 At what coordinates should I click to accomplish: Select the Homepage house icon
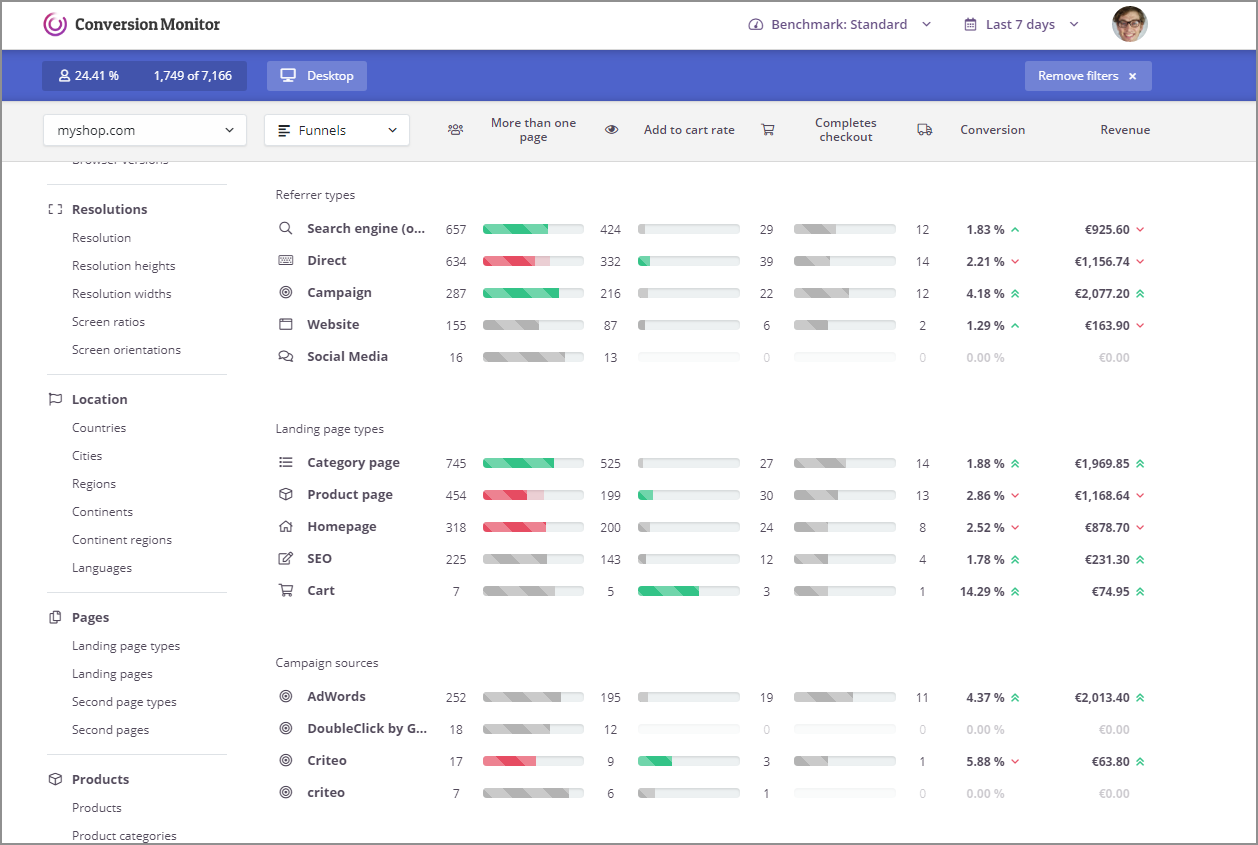click(285, 526)
